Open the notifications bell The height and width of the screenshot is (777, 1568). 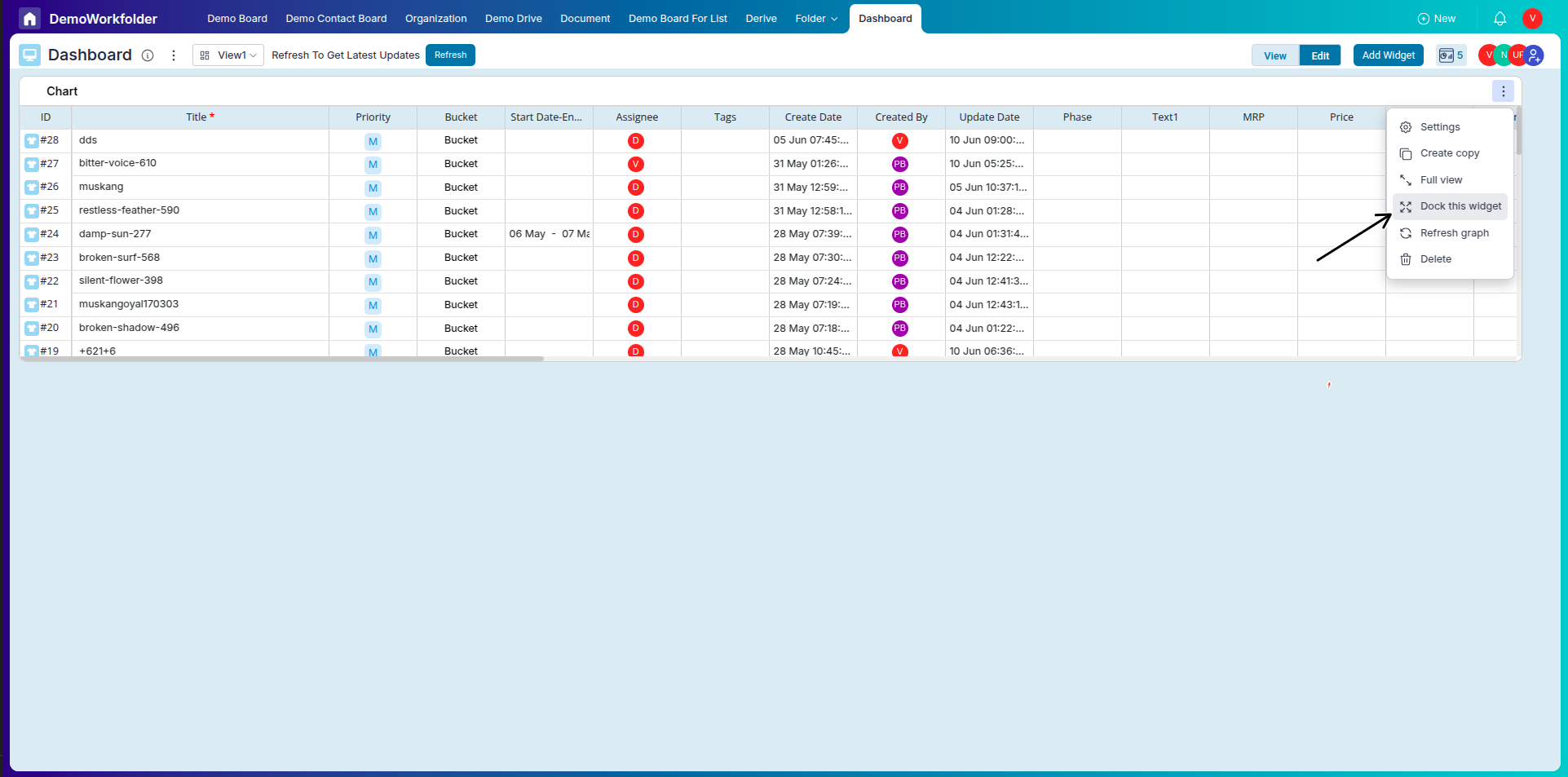pos(1500,18)
